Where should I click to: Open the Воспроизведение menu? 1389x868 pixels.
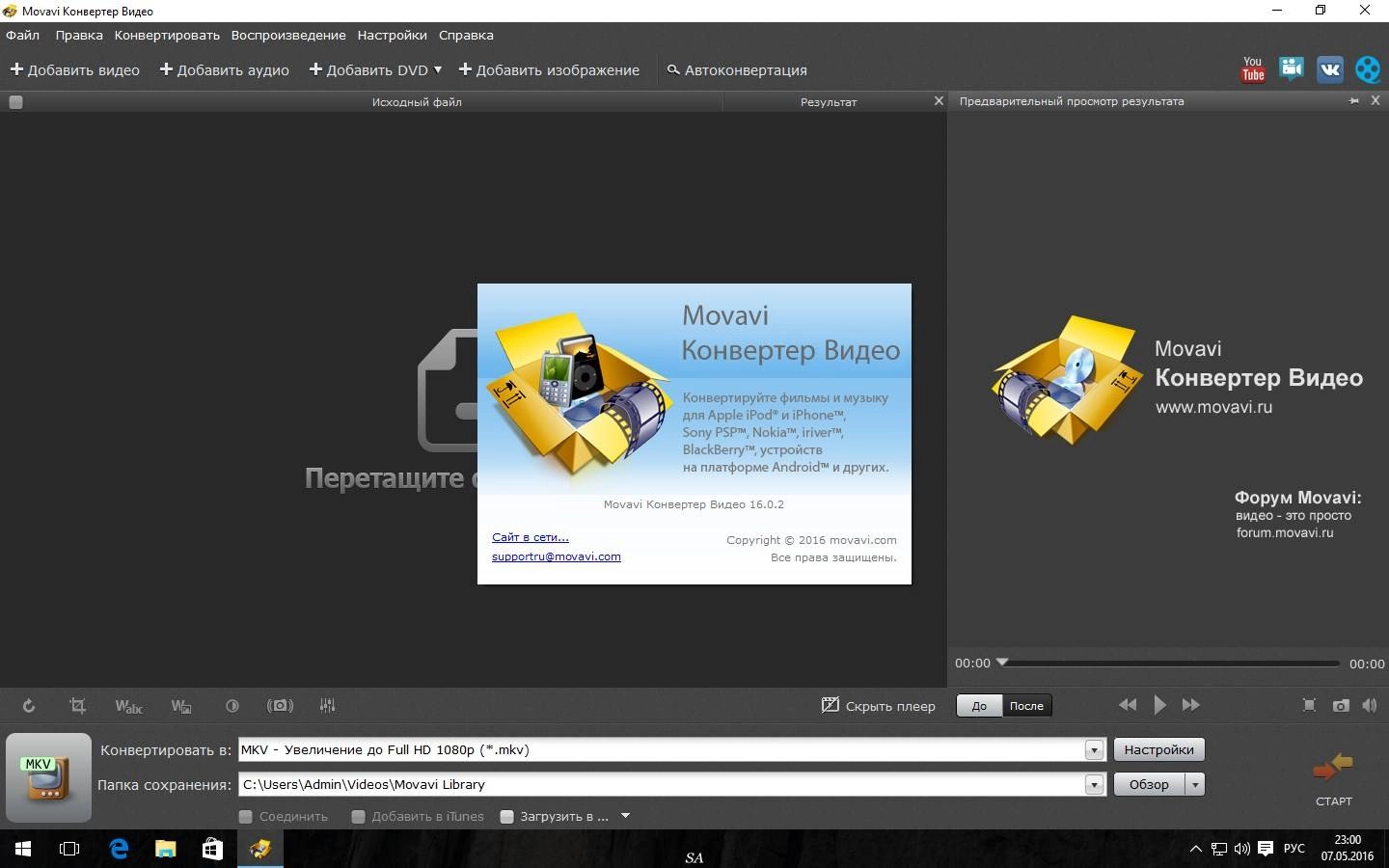(288, 35)
